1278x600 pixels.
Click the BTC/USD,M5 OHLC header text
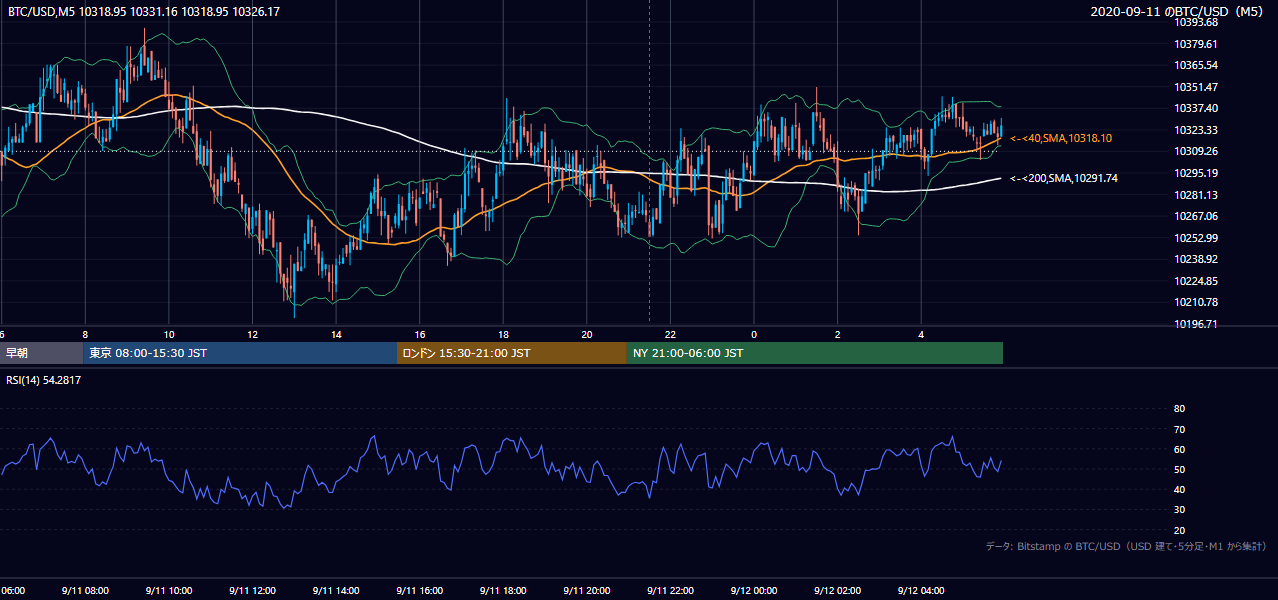[144, 12]
